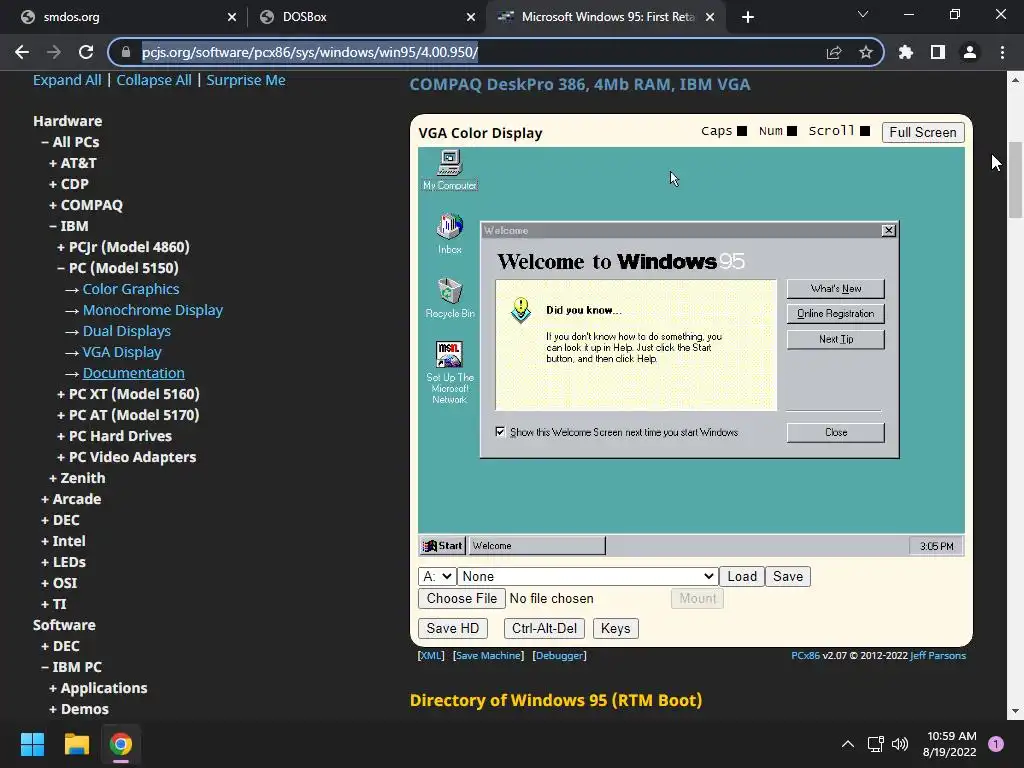Expand the AT&T tree node
Image resolution: width=1024 pixels, height=768 pixels.
(72, 163)
